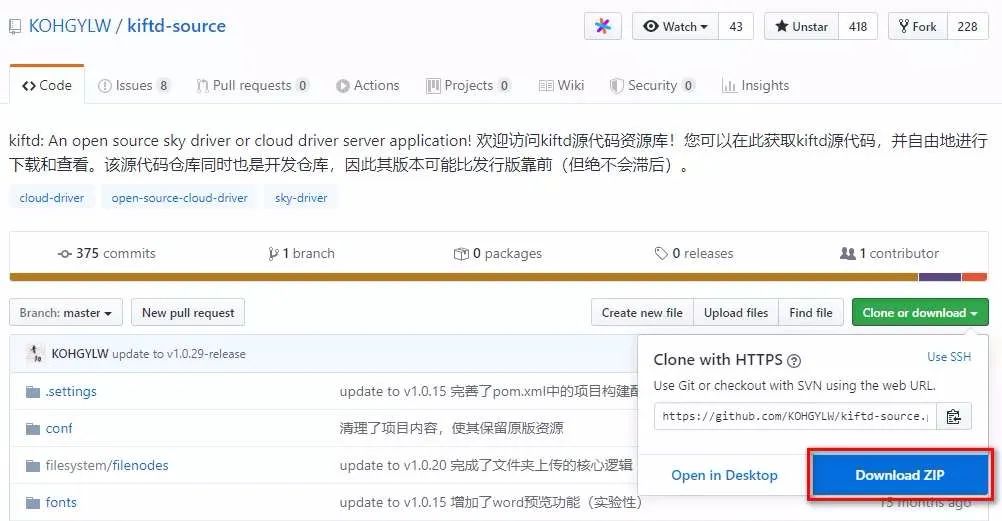Click the kiftd-source repository name link
The image size is (1002, 521).
176,26
